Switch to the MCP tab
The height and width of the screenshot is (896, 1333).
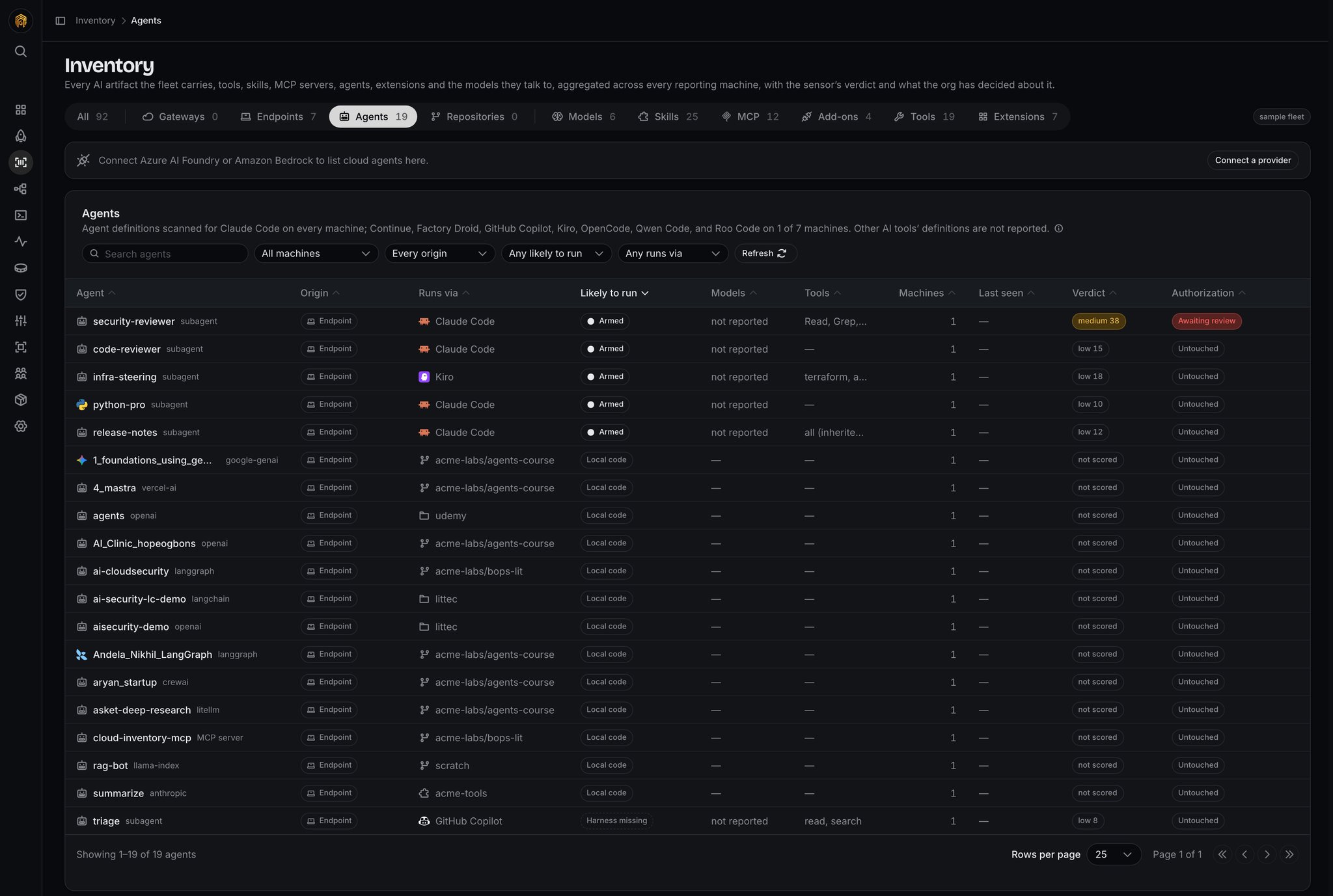click(750, 117)
